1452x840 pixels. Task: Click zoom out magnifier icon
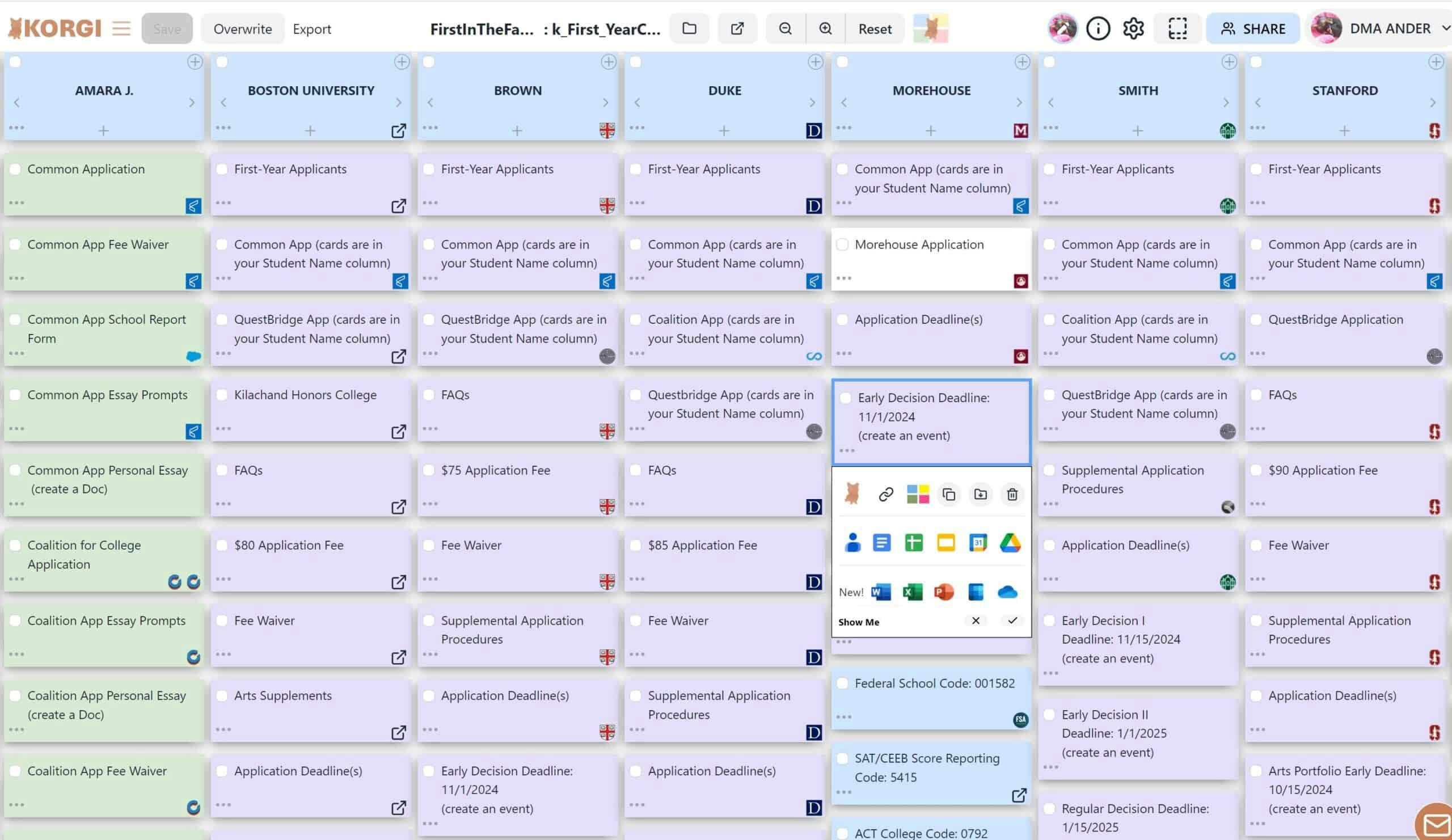[x=785, y=28]
